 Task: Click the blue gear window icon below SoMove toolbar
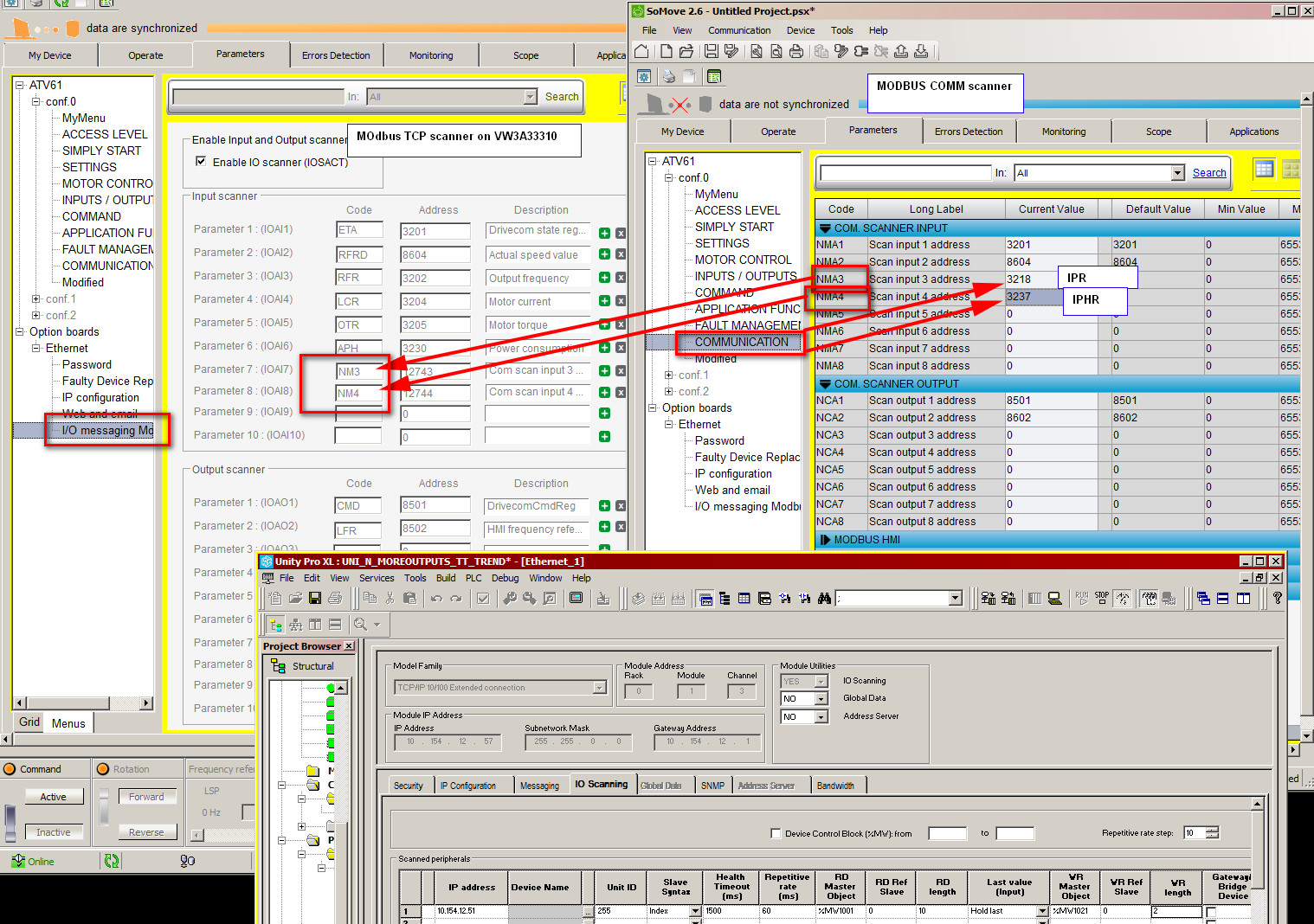pyautogui.click(x=644, y=76)
